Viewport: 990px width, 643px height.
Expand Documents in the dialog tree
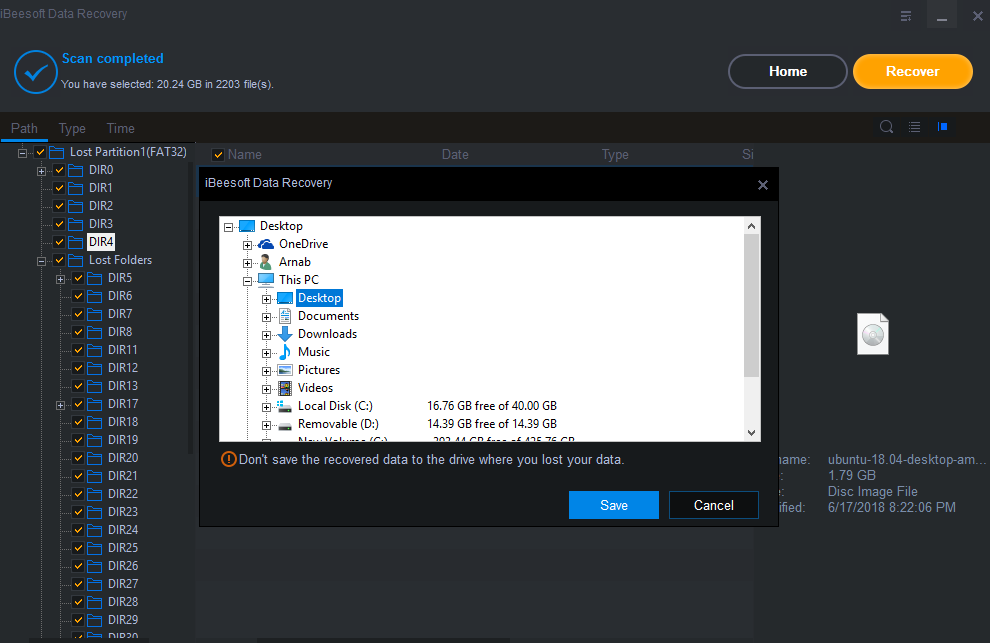tap(266, 317)
